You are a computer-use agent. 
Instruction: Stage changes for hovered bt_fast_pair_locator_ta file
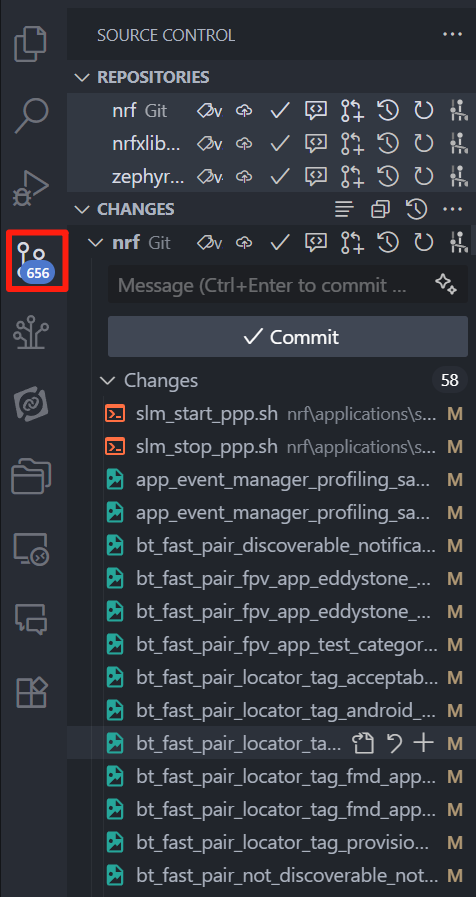coord(423,743)
